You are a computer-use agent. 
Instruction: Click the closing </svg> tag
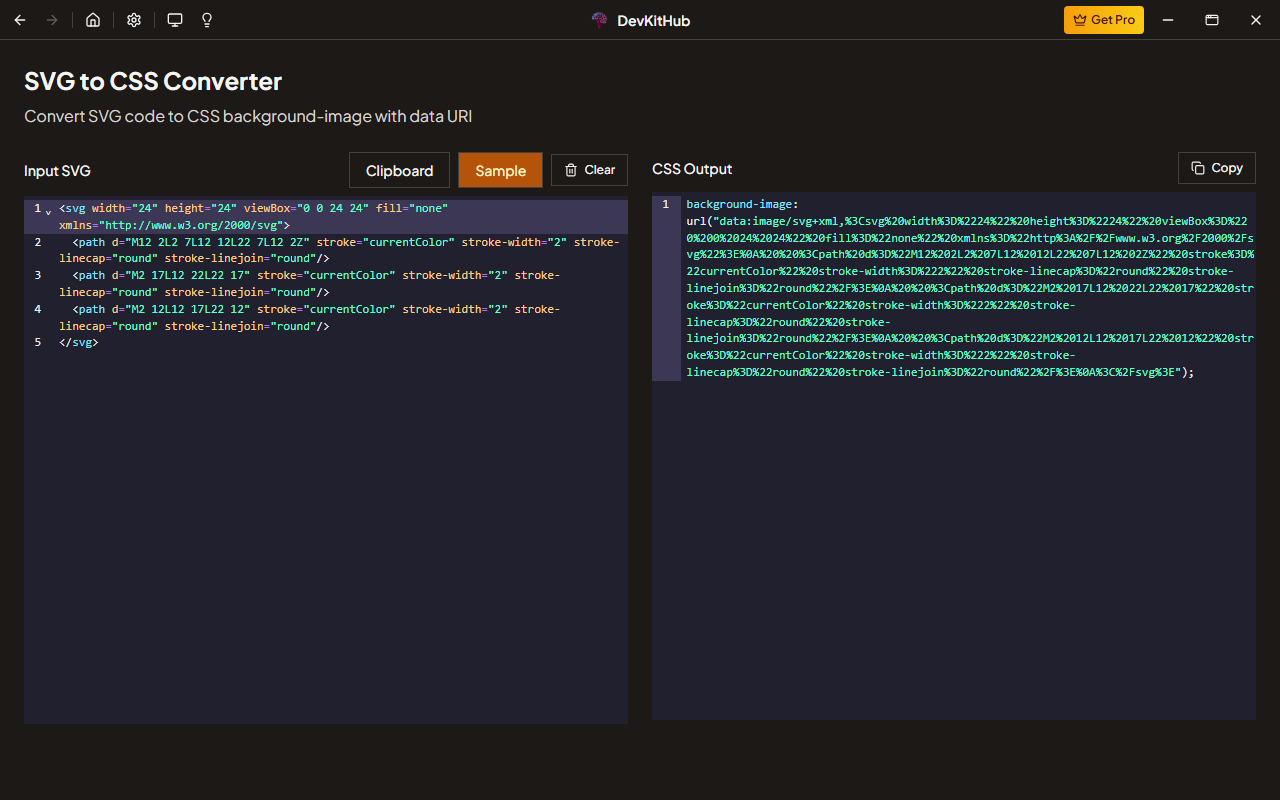pyautogui.click(x=79, y=342)
